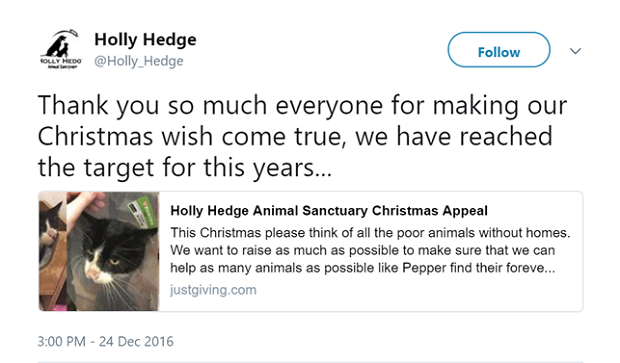Click the dog and cat silhouette logo
The image size is (620, 363).
tap(58, 45)
